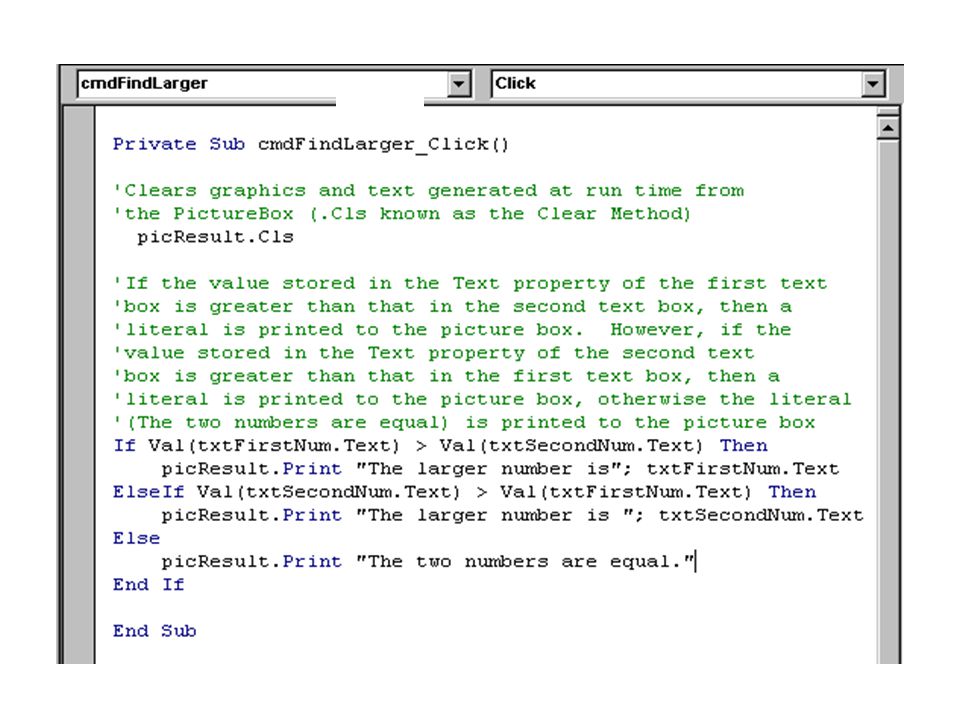This screenshot has width=960, height=720.
Task: Click comment line ending 'otherwise the literal'
Action: (482, 400)
